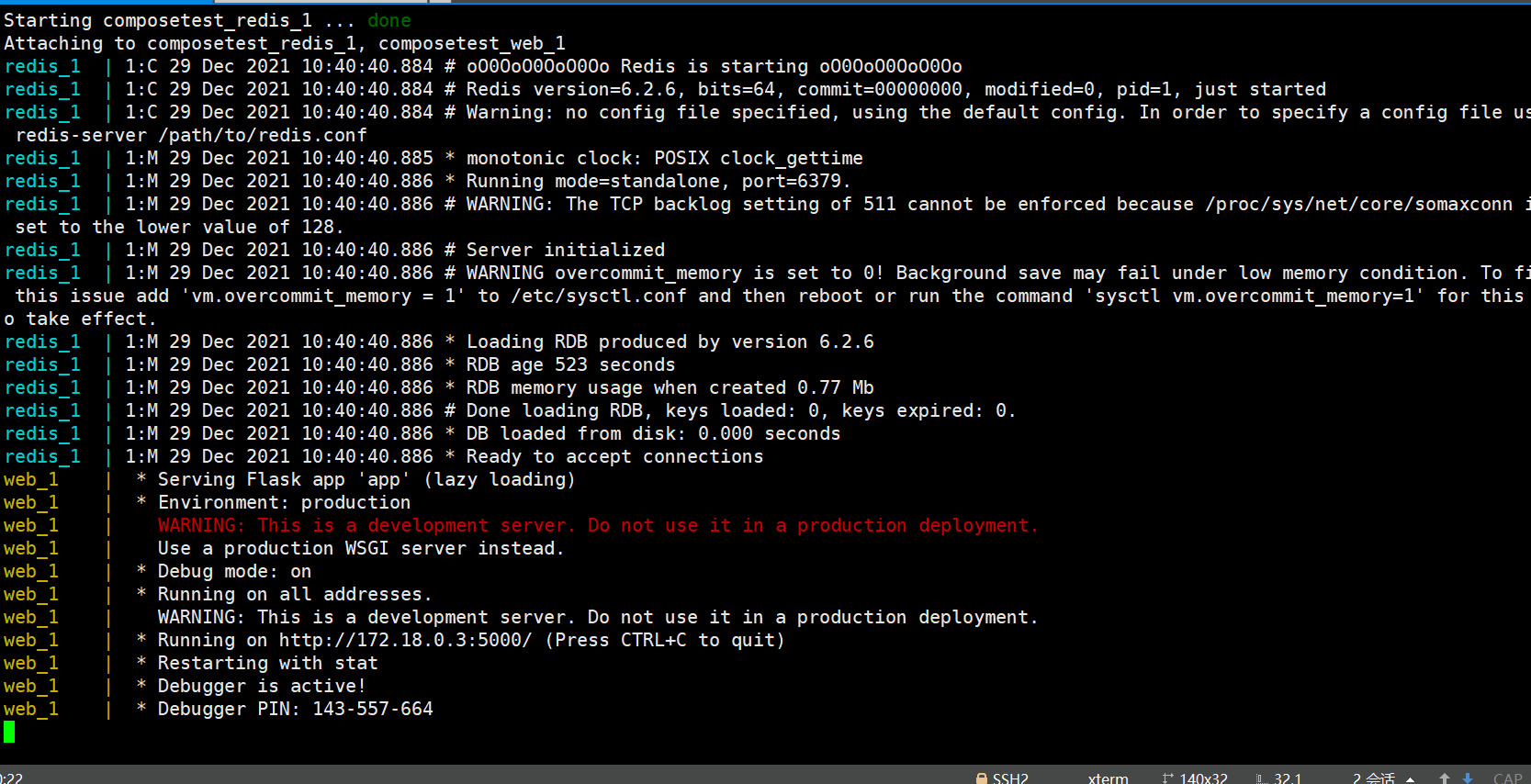Viewport: 1531px width, 784px height.
Task: Expand the sessions list arrow in status bar
Action: pos(1410,778)
